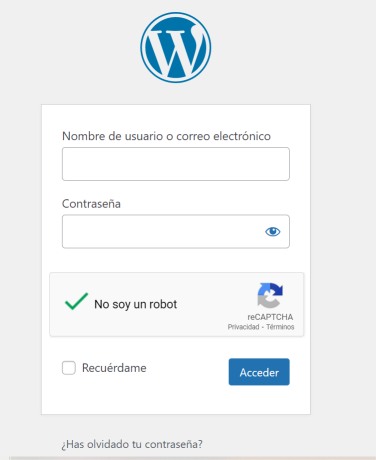This screenshot has height=460, width=376.
Task: Focus the Contraseña password field
Action: (176, 231)
